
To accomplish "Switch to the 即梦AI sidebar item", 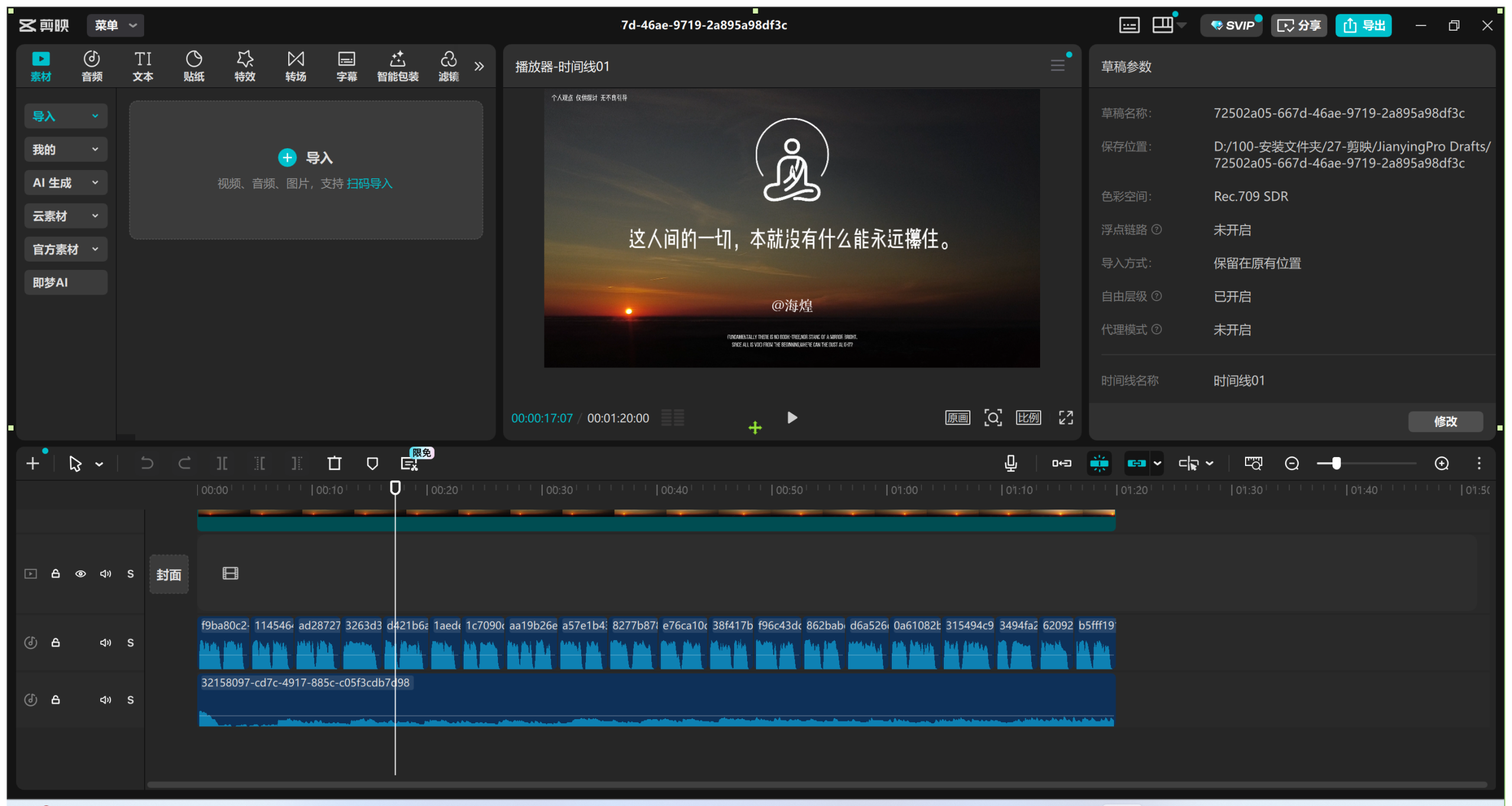I will 66,282.
